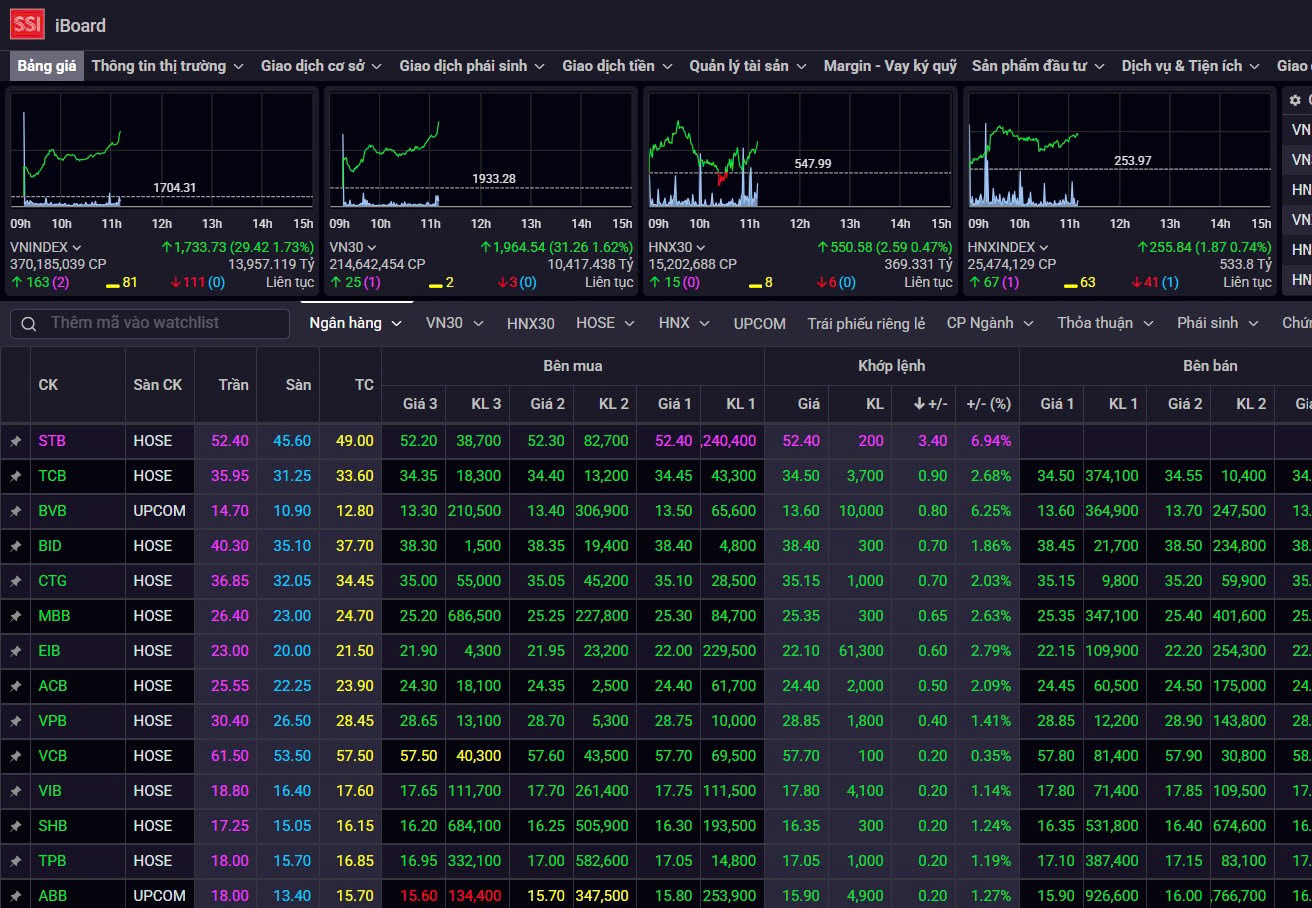Open the settings gear beside the index charts

pos(1295,100)
